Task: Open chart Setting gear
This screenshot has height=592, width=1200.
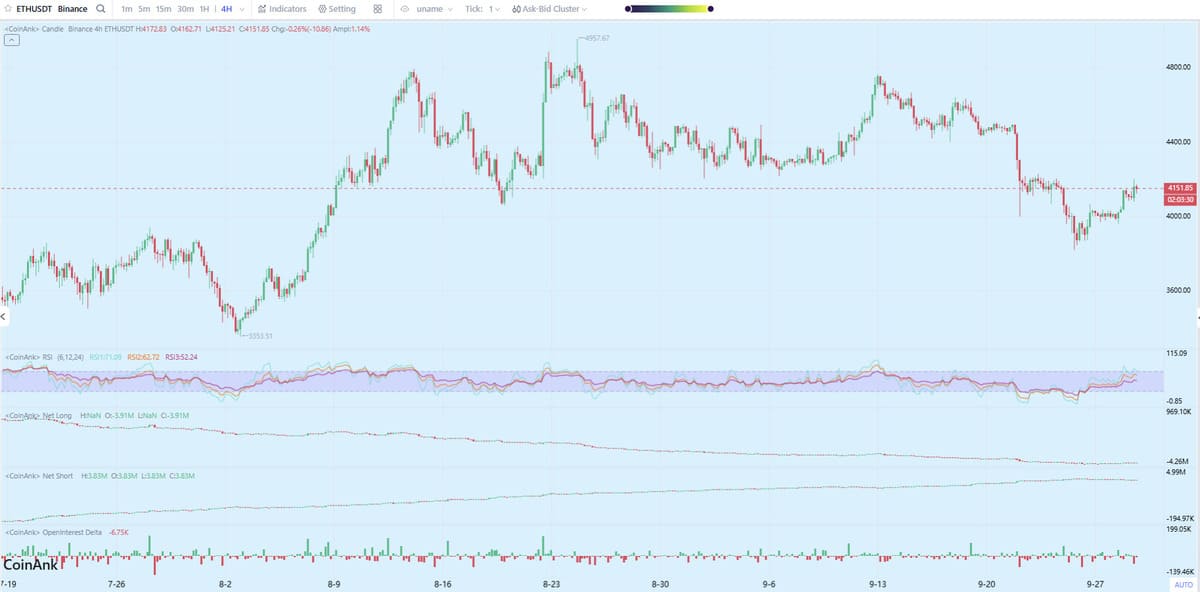Action: point(336,9)
